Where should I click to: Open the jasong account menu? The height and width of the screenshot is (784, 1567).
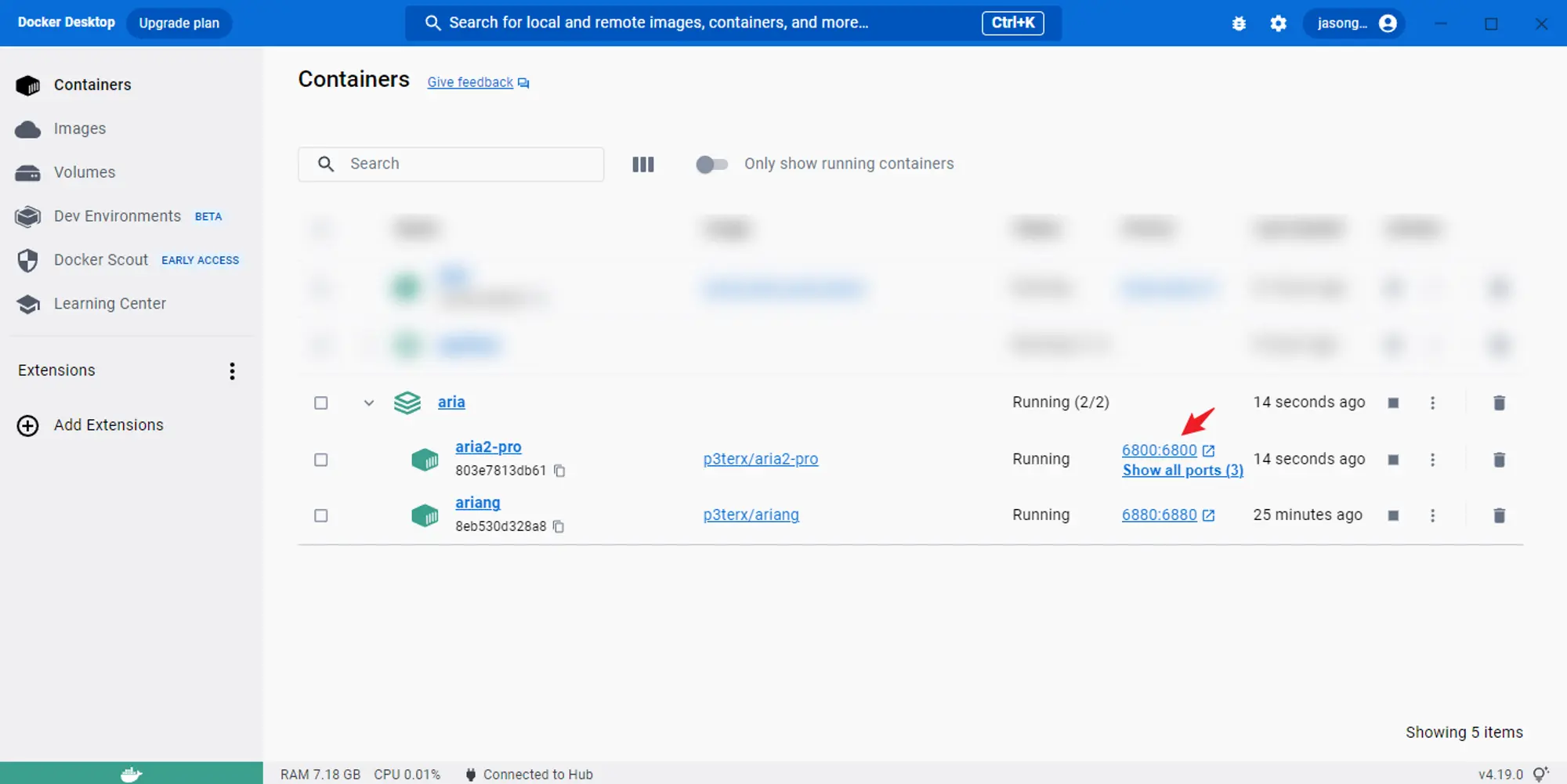[x=1355, y=23]
